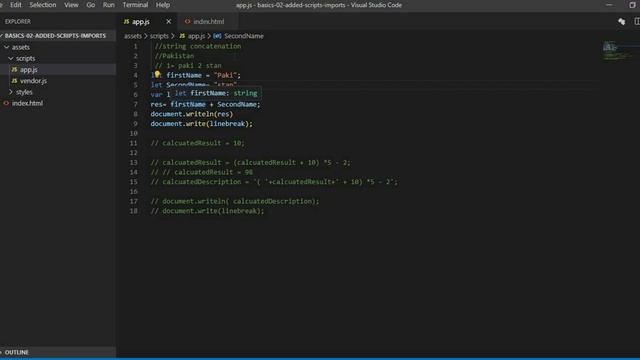Click the SecondName symbol icon in the breadcrumb
640x360 pixels.
(217, 36)
